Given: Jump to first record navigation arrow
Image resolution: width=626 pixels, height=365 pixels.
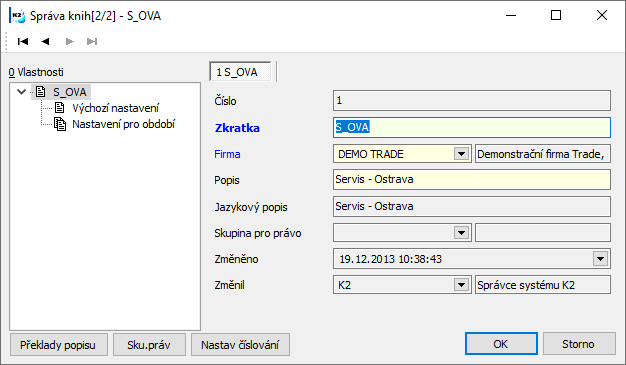Looking at the screenshot, I should 23,42.
